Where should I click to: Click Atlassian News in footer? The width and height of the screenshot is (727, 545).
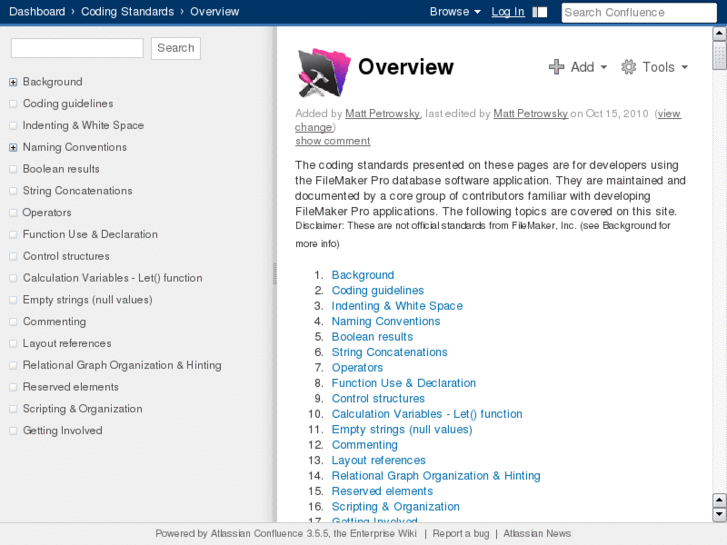click(537, 534)
